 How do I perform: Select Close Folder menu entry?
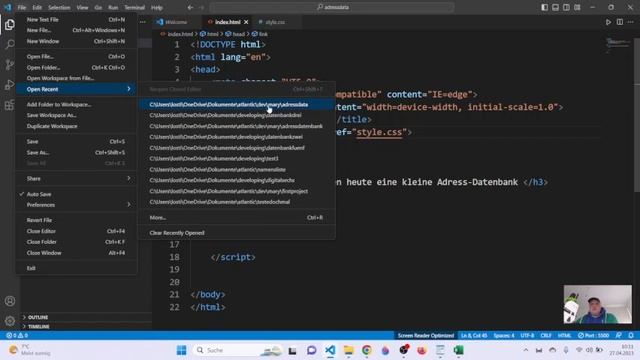(76, 242)
